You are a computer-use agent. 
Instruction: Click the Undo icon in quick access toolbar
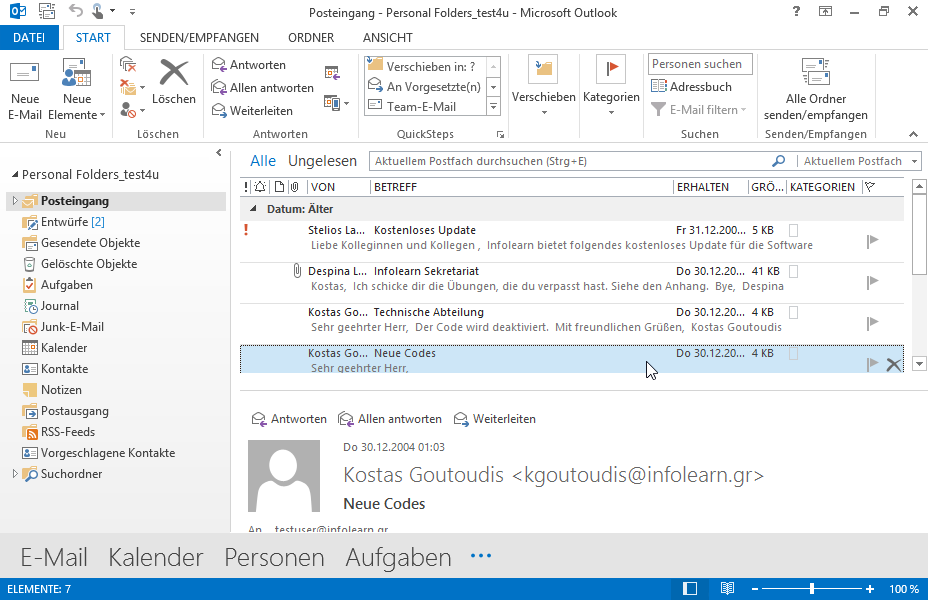pyautogui.click(x=75, y=11)
